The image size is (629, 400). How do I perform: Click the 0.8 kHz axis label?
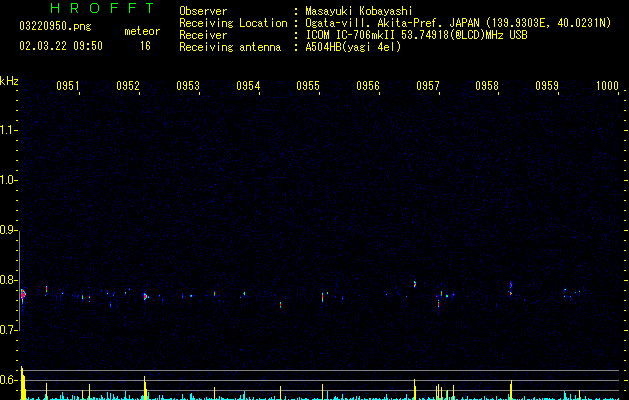click(8, 280)
